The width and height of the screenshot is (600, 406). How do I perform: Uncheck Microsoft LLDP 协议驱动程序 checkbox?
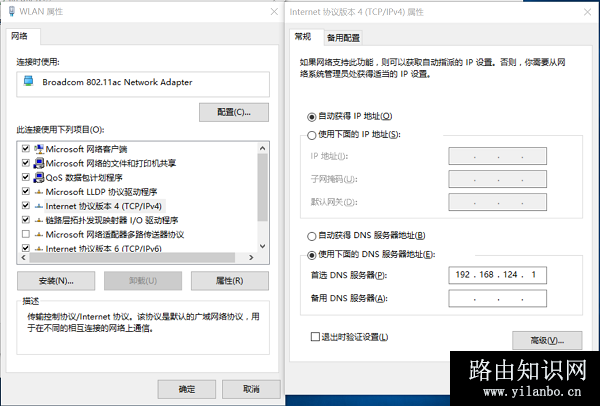[26, 191]
